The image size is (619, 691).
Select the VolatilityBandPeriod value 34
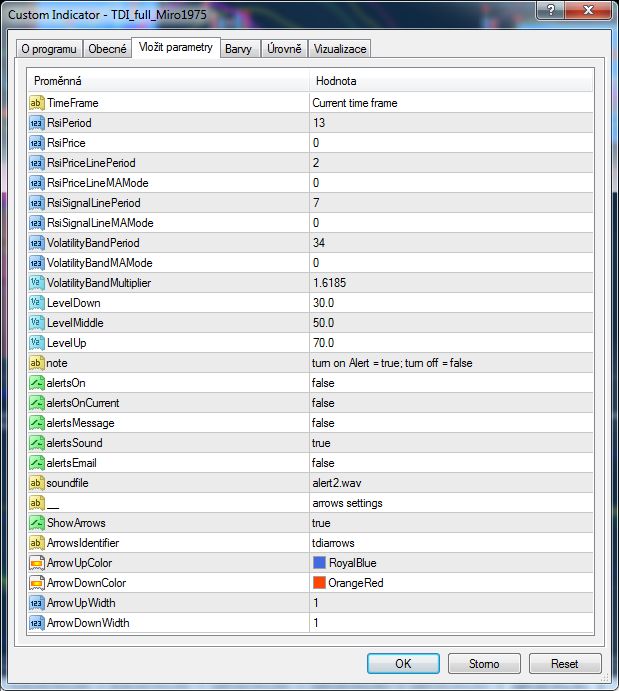coord(319,243)
